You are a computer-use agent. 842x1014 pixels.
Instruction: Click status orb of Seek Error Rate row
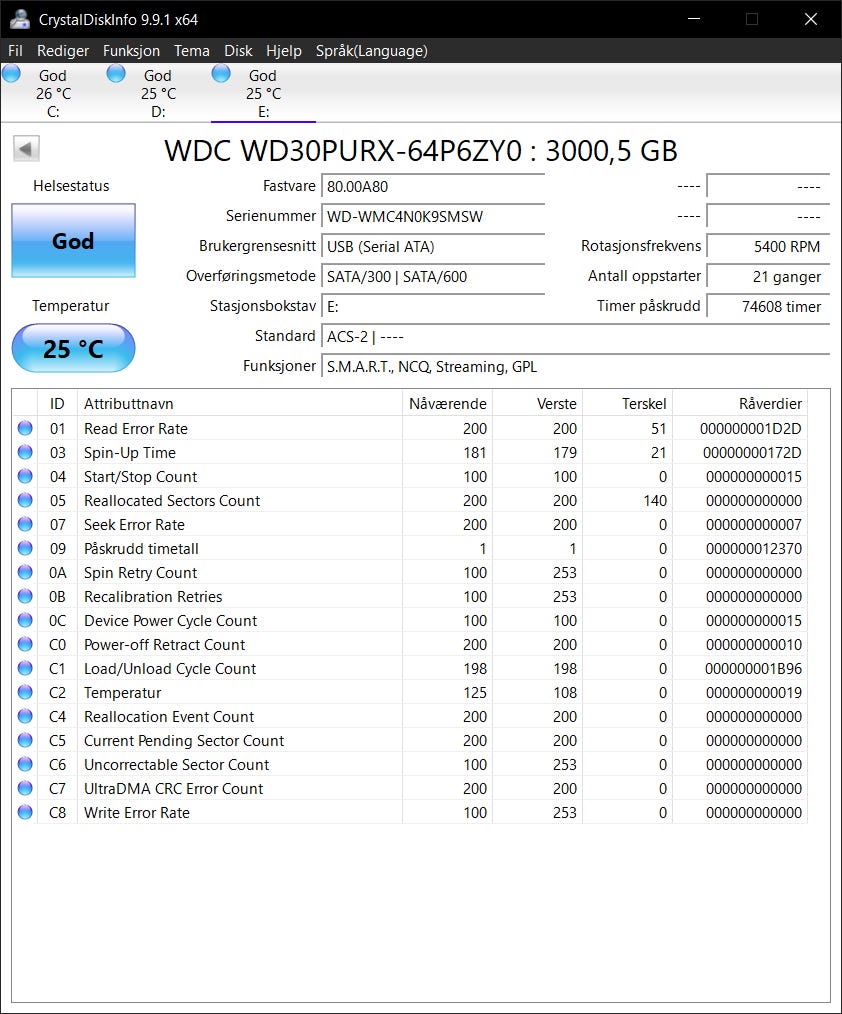[25, 524]
